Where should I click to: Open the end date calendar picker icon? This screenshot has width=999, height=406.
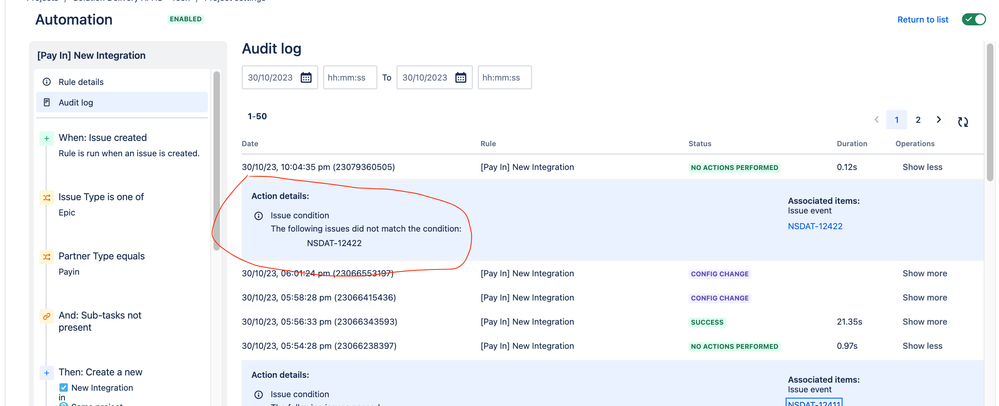click(461, 78)
